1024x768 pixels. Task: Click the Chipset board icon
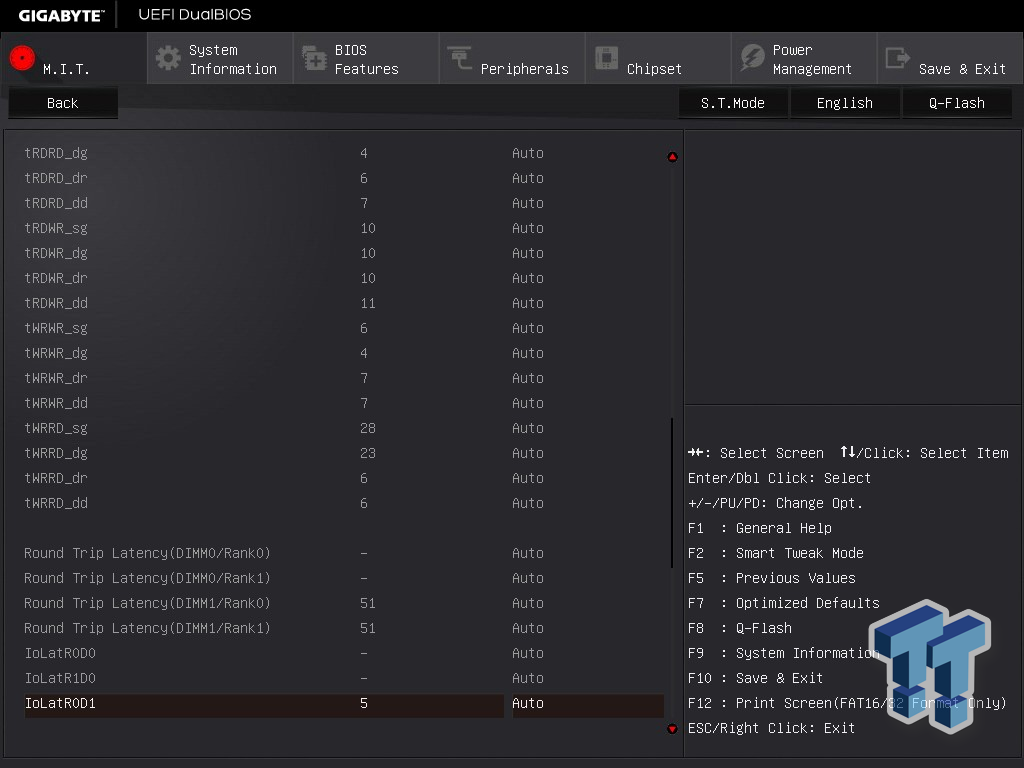(606, 57)
